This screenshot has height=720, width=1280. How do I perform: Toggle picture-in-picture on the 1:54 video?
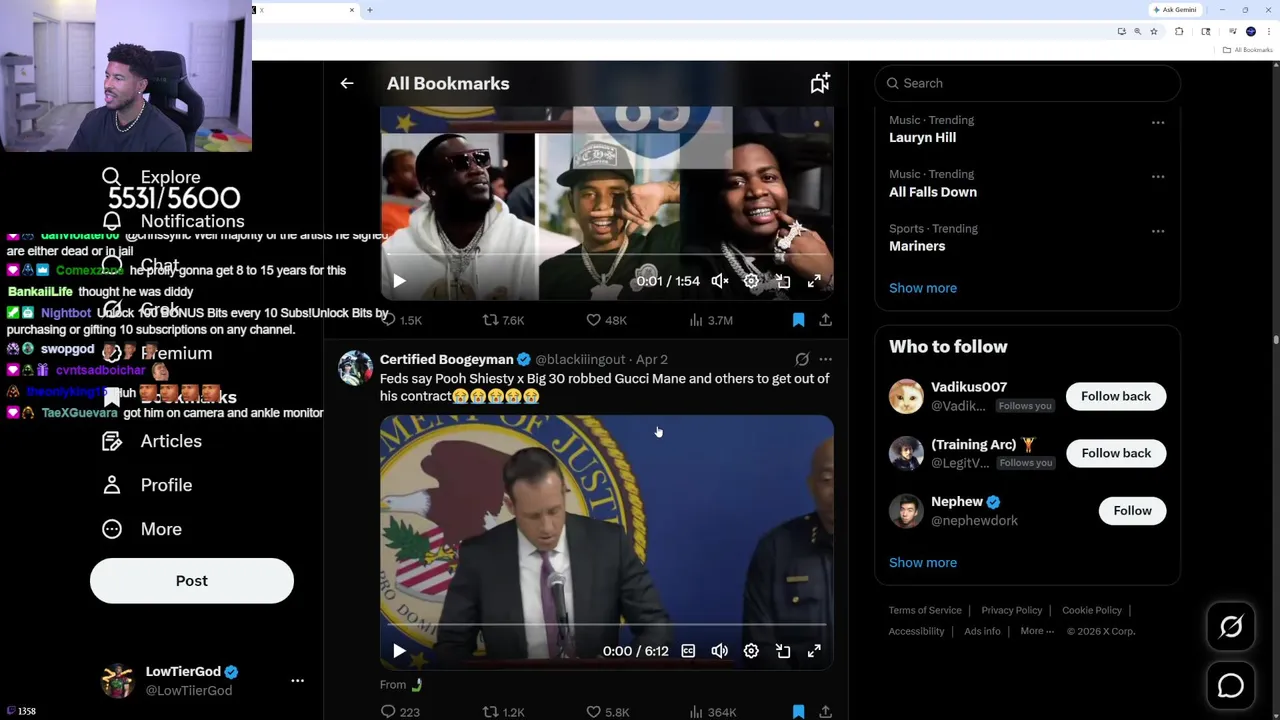tap(783, 281)
